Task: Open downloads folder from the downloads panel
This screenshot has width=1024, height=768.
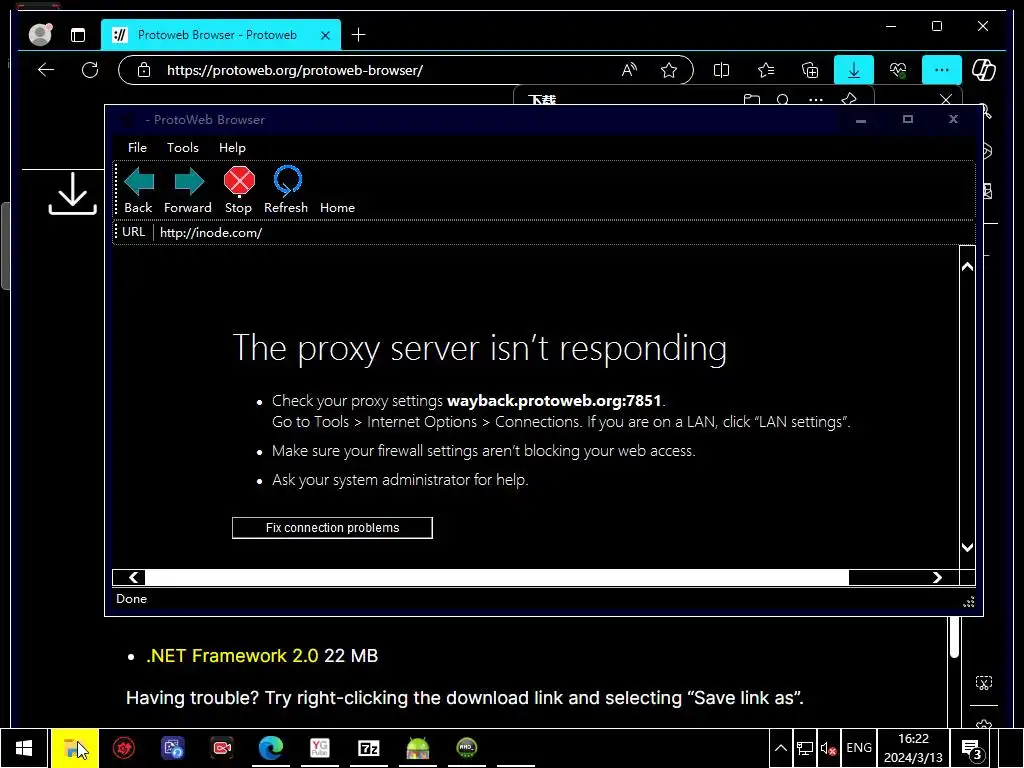Action: point(752,99)
